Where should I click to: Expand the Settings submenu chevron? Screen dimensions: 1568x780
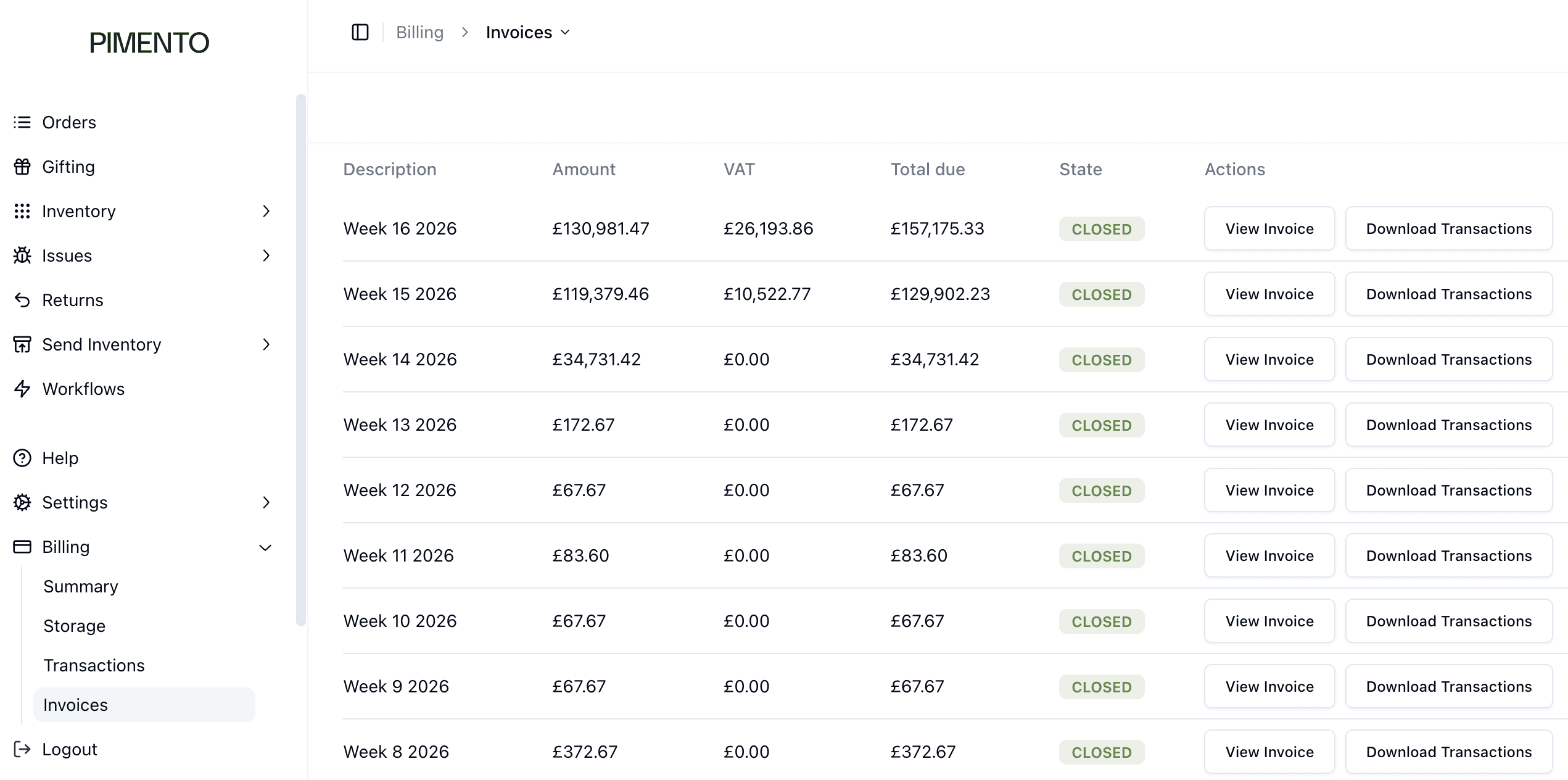tap(266, 502)
